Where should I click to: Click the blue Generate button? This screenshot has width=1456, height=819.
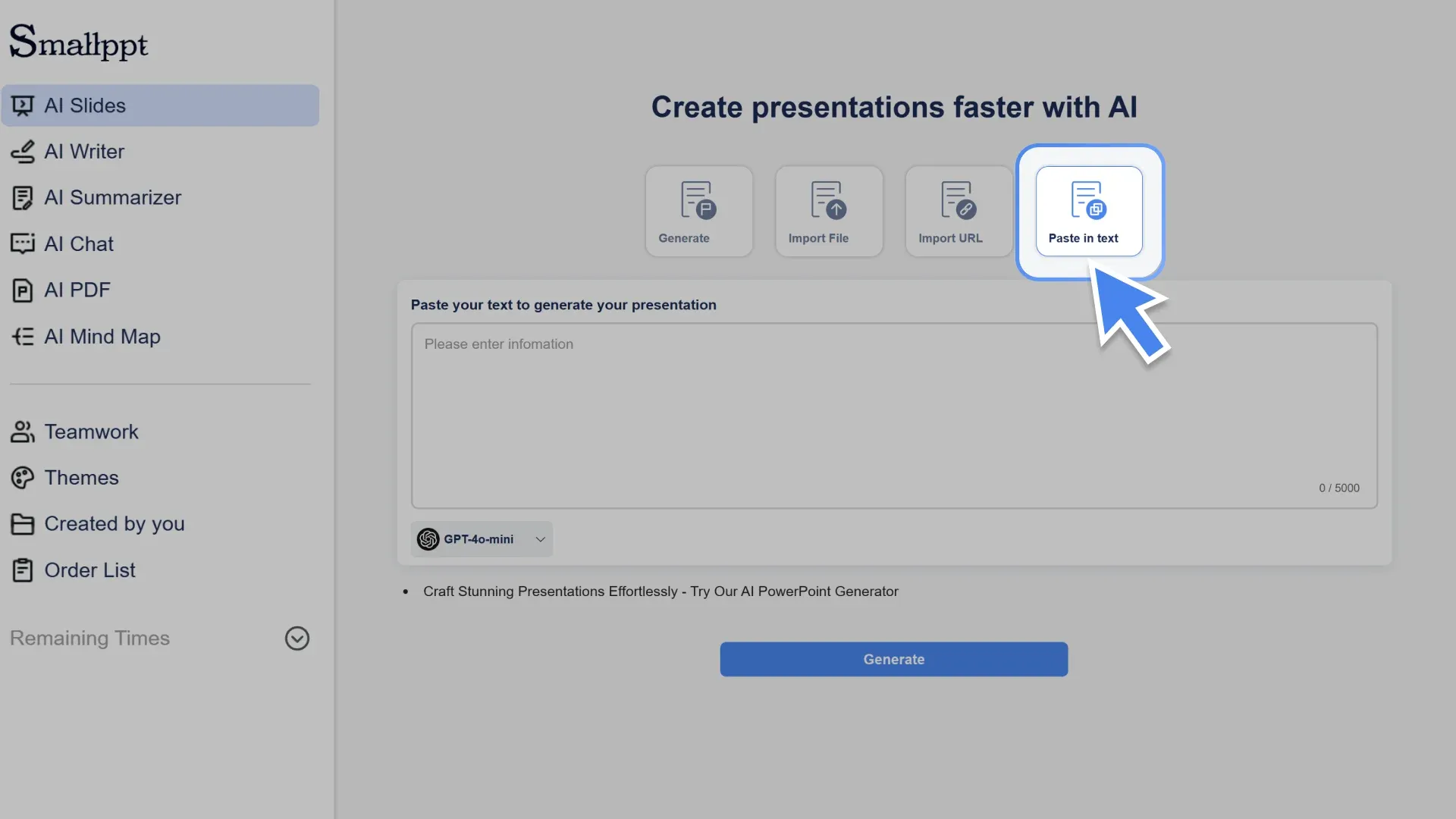coord(893,659)
